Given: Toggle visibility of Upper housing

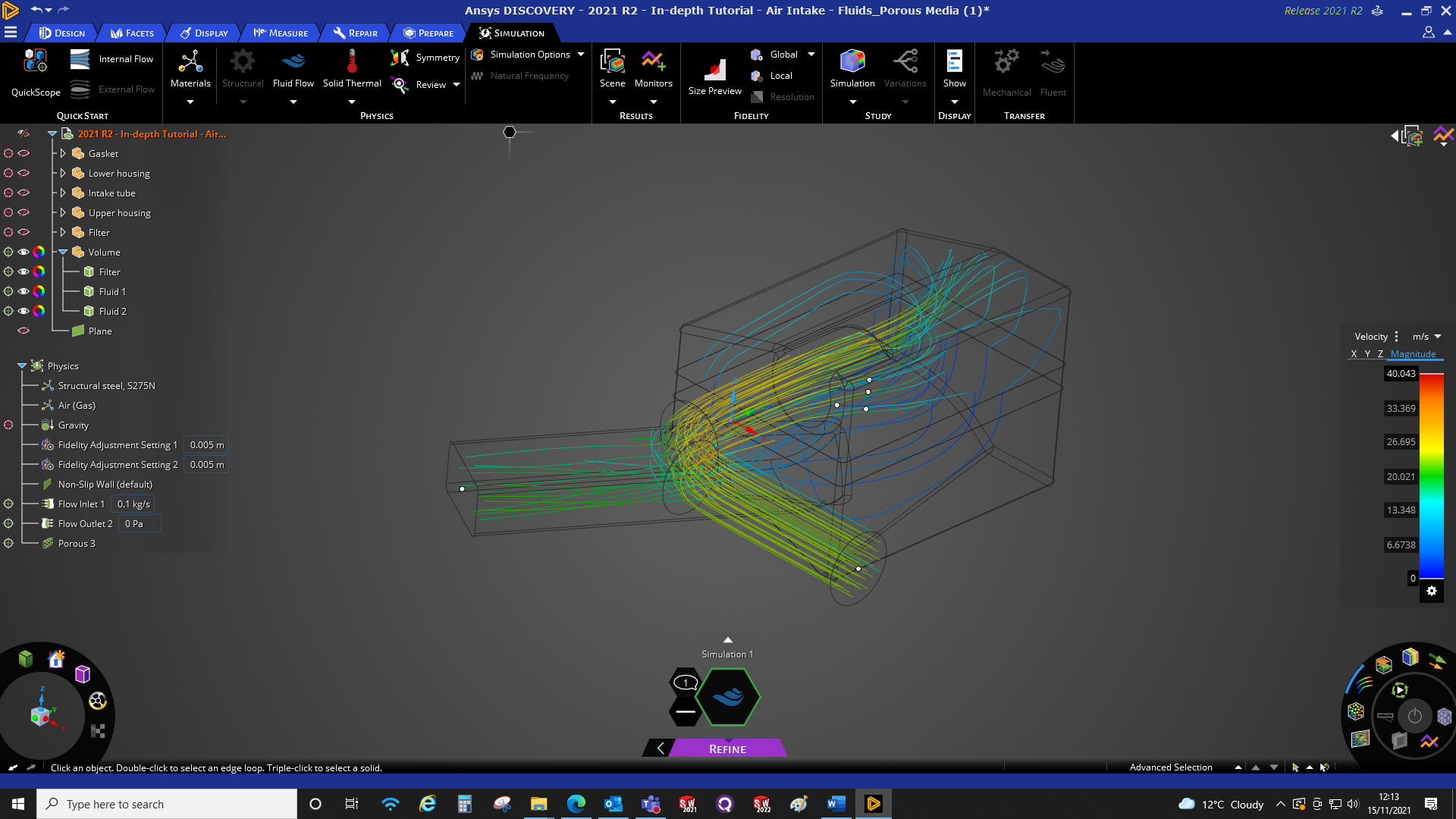Looking at the screenshot, I should point(24,212).
